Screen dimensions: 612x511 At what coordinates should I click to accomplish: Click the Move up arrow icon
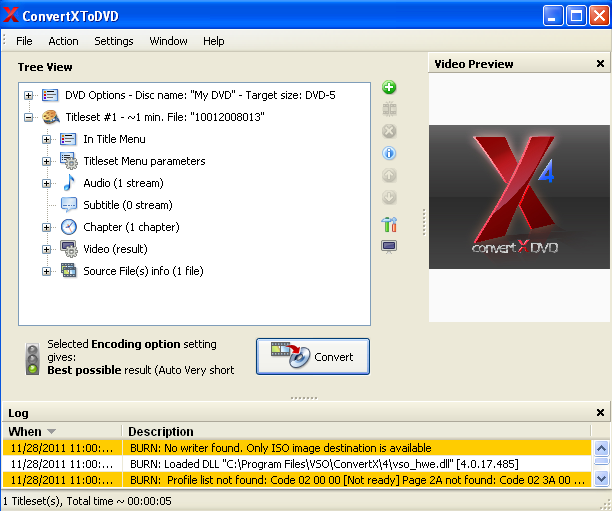click(389, 175)
